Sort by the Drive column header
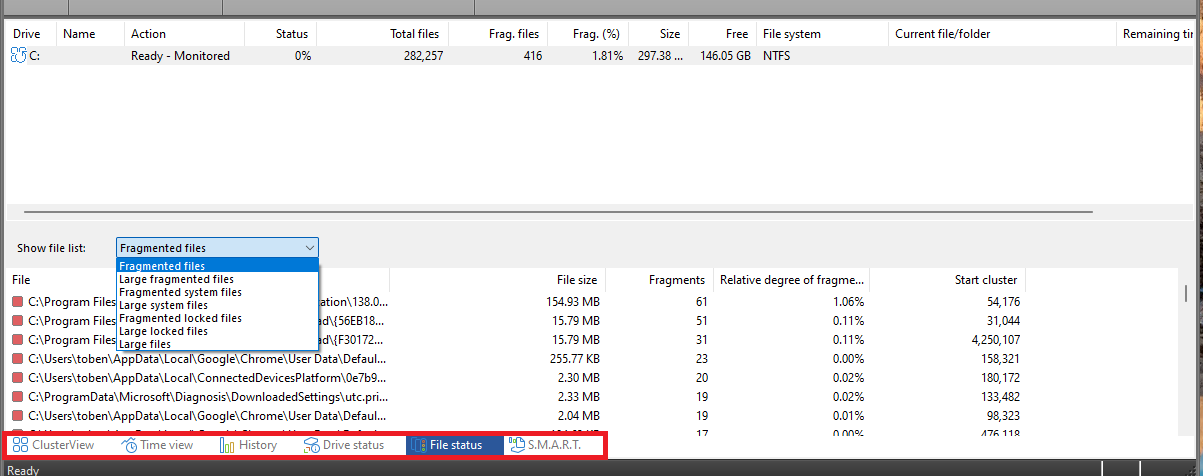This screenshot has width=1203, height=476. 31,34
